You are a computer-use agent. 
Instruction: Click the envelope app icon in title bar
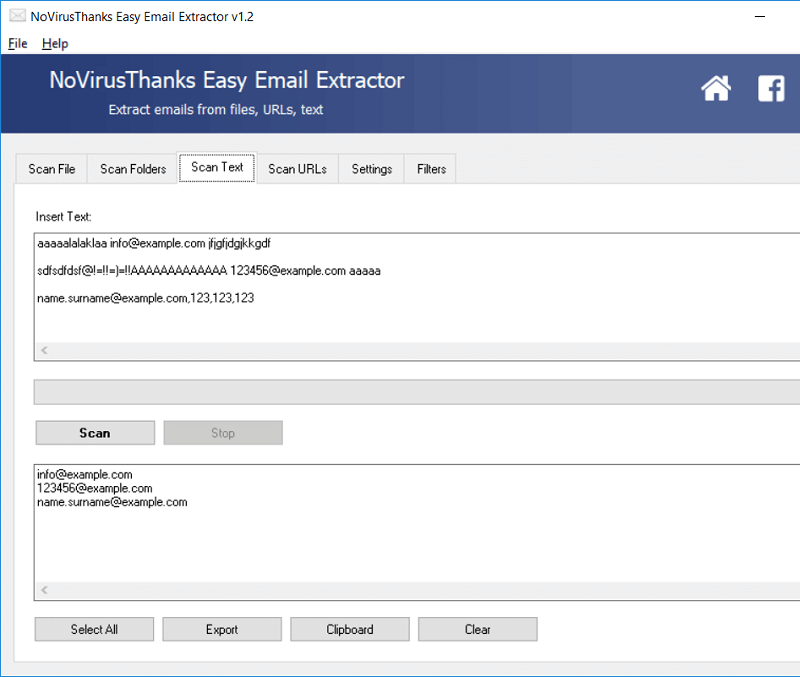coord(17,16)
